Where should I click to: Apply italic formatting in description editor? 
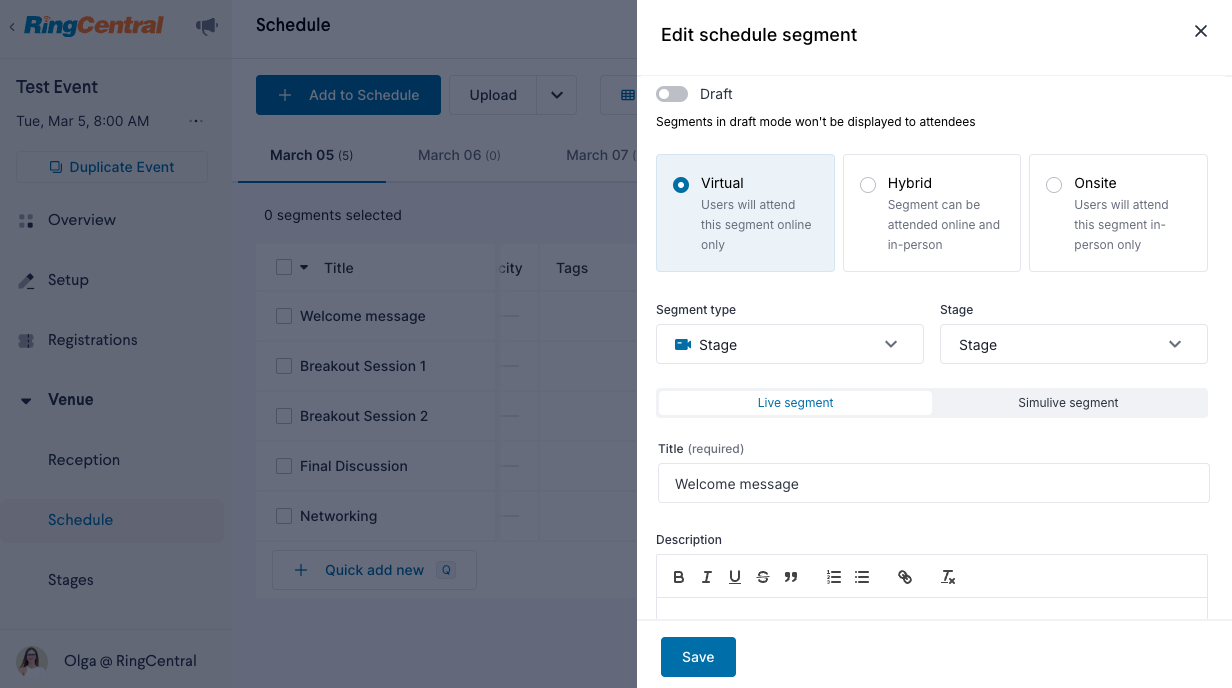coord(707,577)
